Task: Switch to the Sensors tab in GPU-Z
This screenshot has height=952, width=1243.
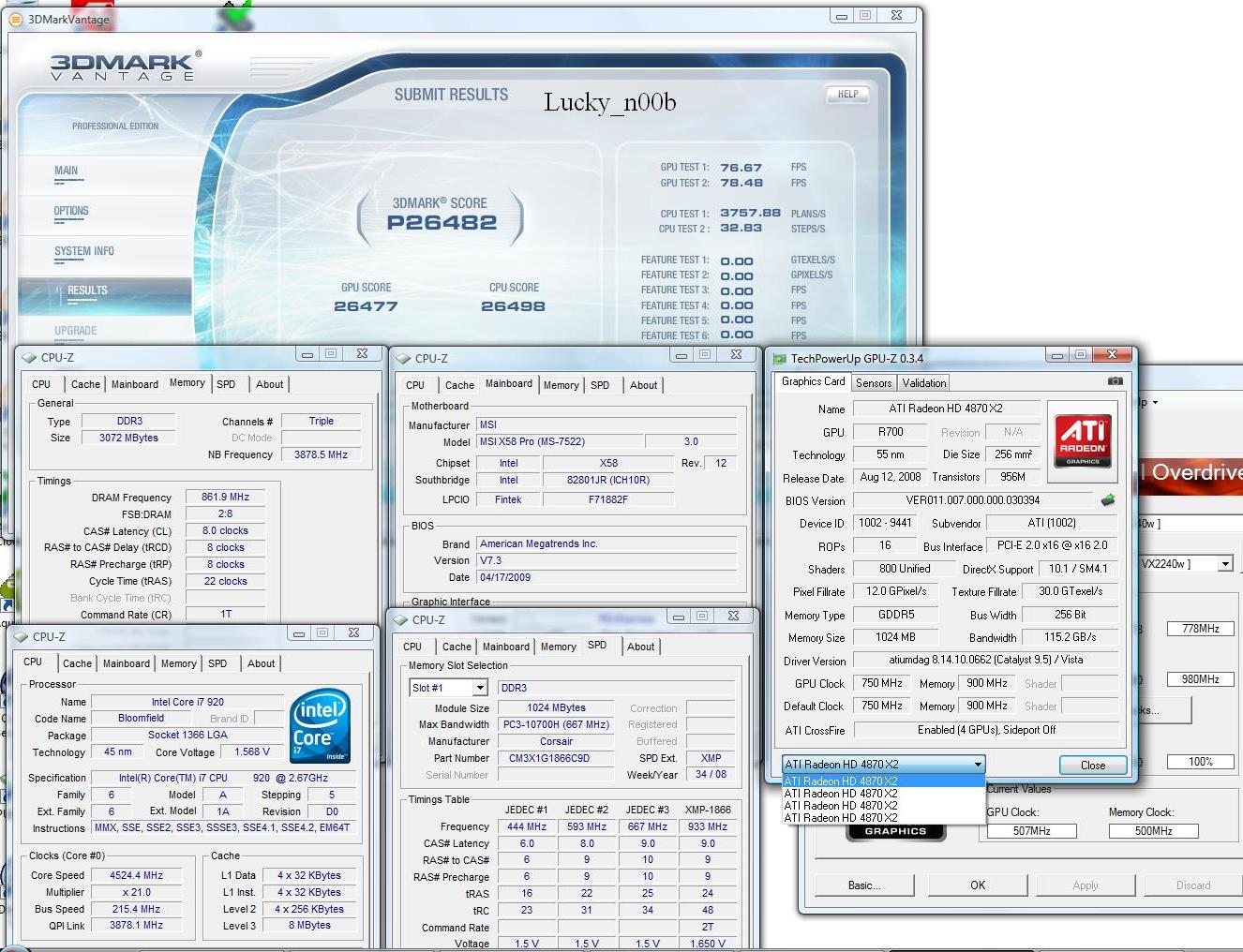Action: pyautogui.click(x=874, y=383)
